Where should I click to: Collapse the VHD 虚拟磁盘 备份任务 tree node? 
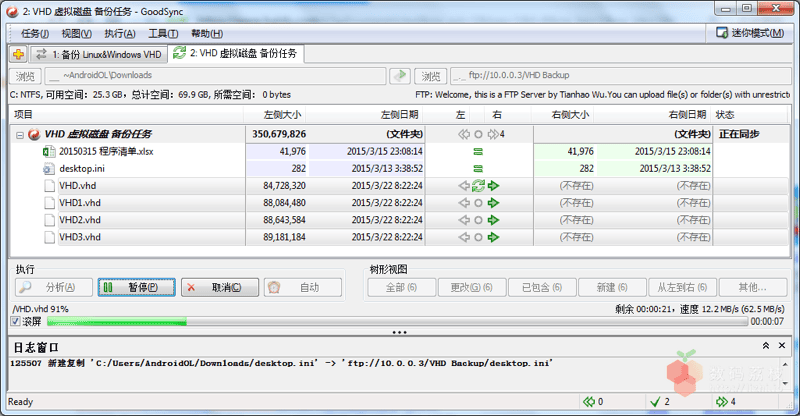point(19,135)
